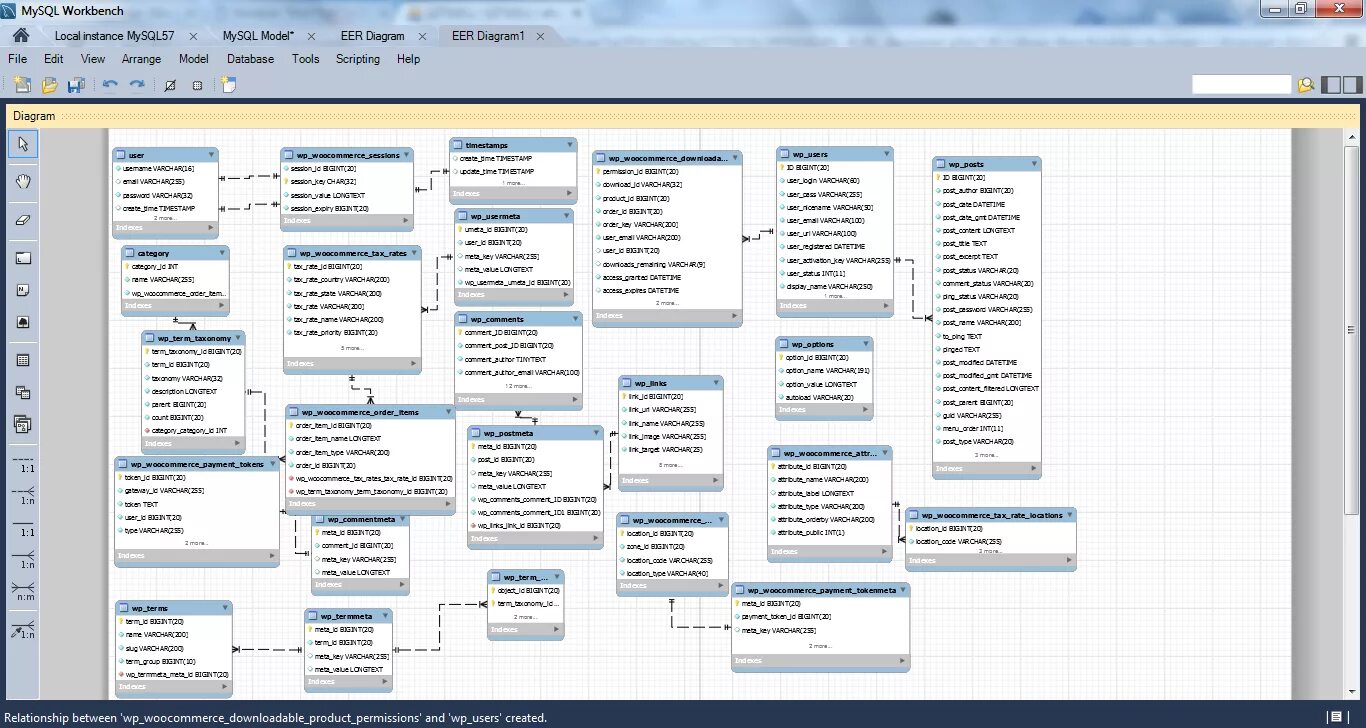1366x728 pixels.
Task: Redo the last undone action in toolbar
Action: click(136, 85)
